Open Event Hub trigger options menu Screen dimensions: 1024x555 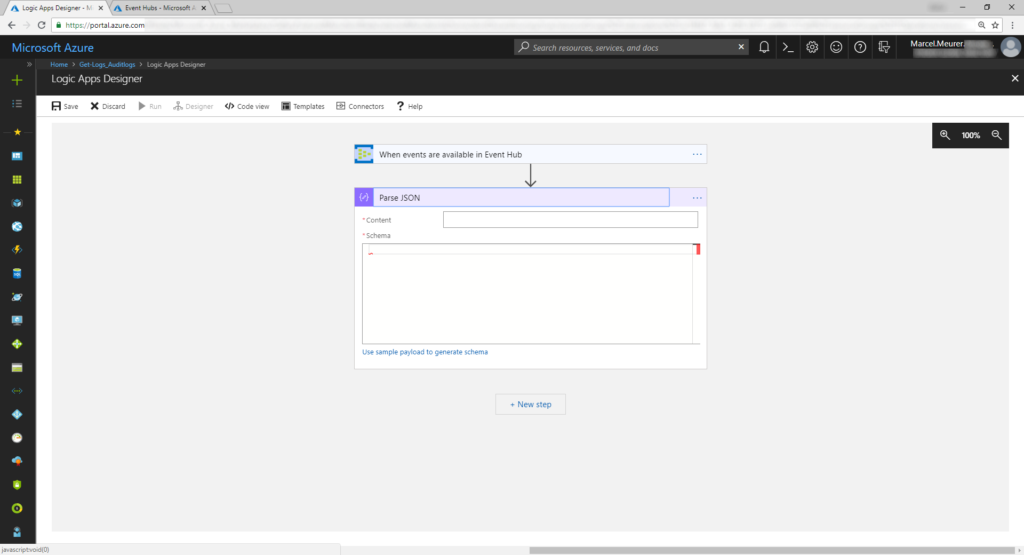(697, 154)
